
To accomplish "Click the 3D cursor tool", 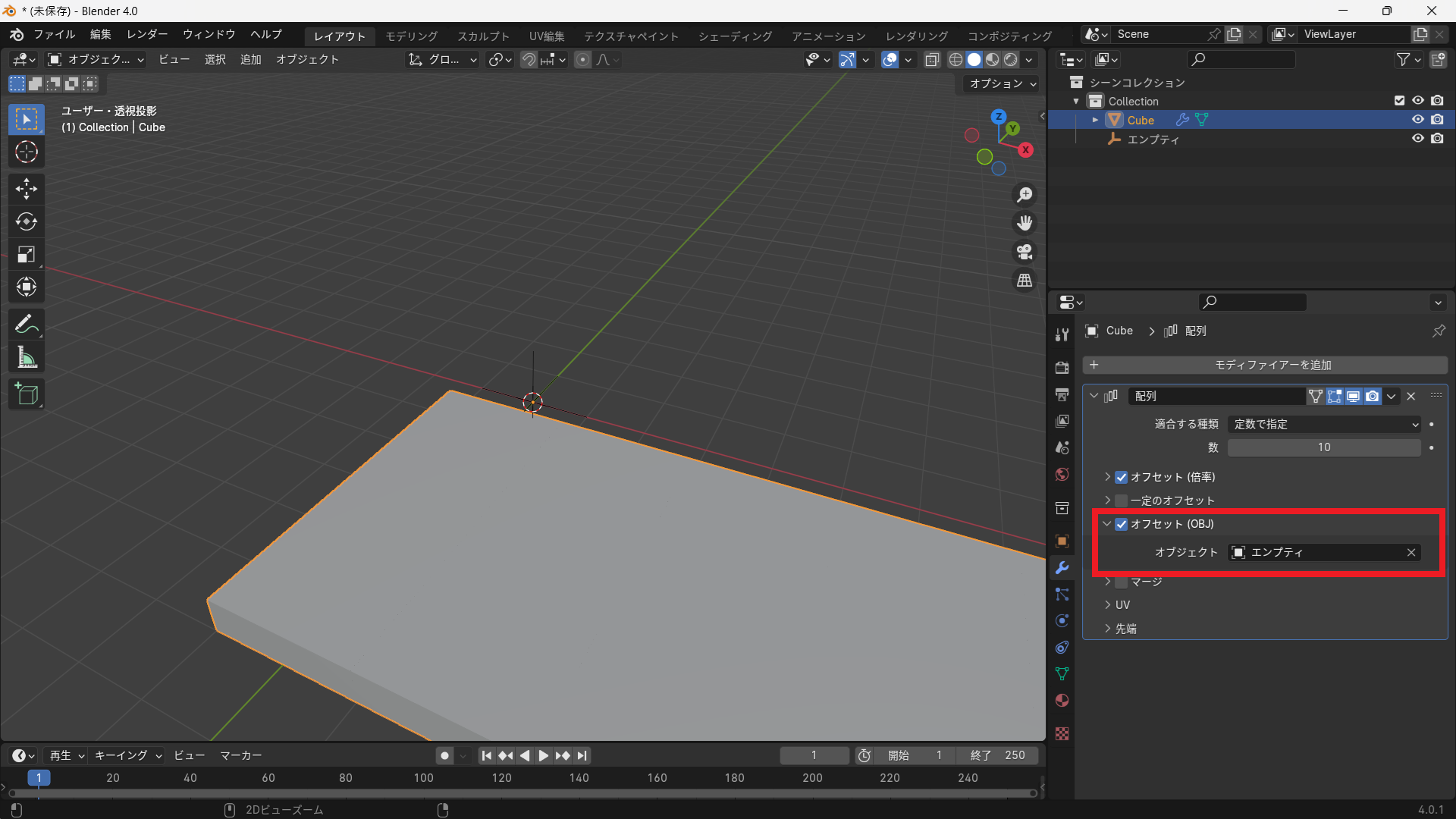I will point(27,152).
